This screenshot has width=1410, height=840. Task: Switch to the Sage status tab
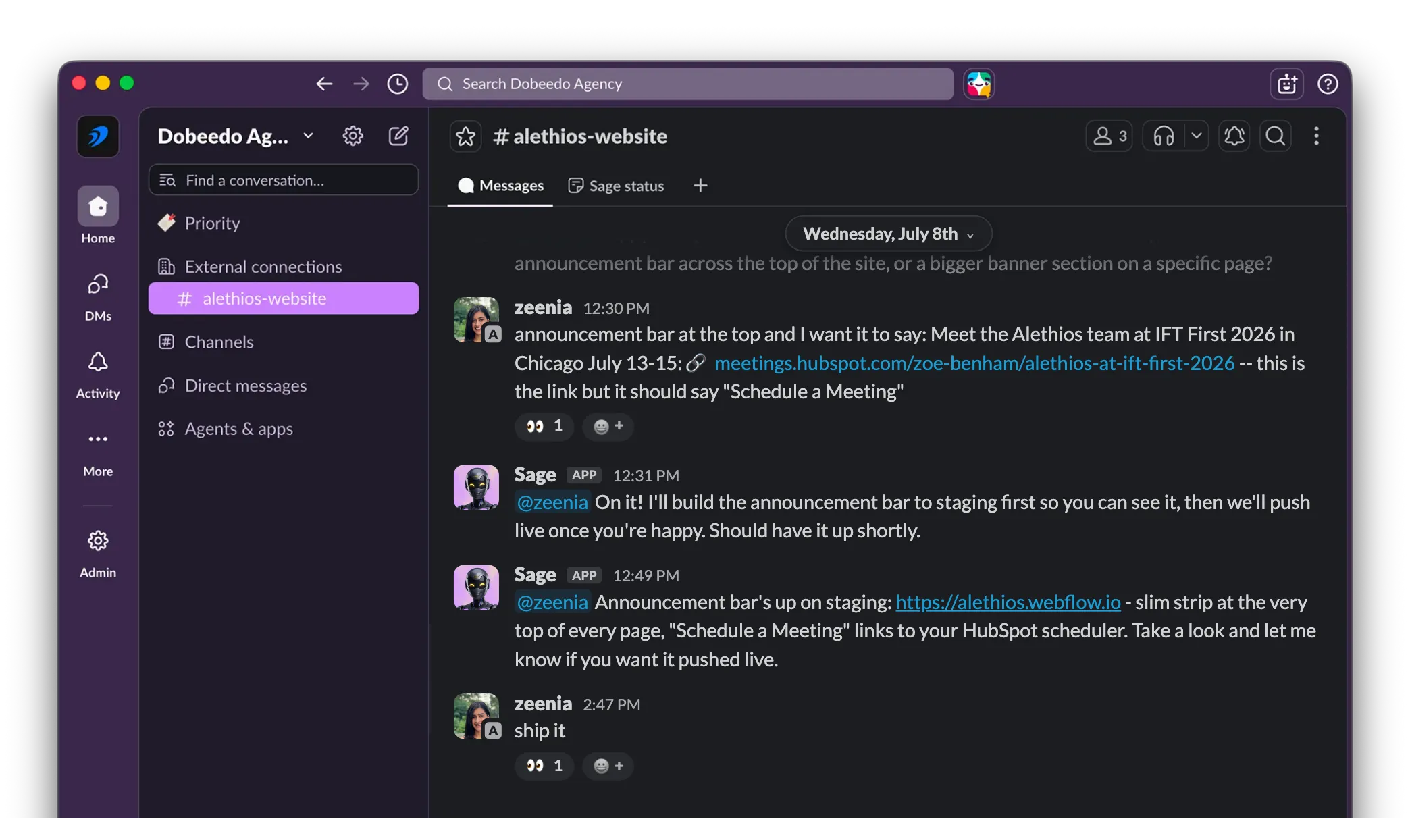(616, 186)
